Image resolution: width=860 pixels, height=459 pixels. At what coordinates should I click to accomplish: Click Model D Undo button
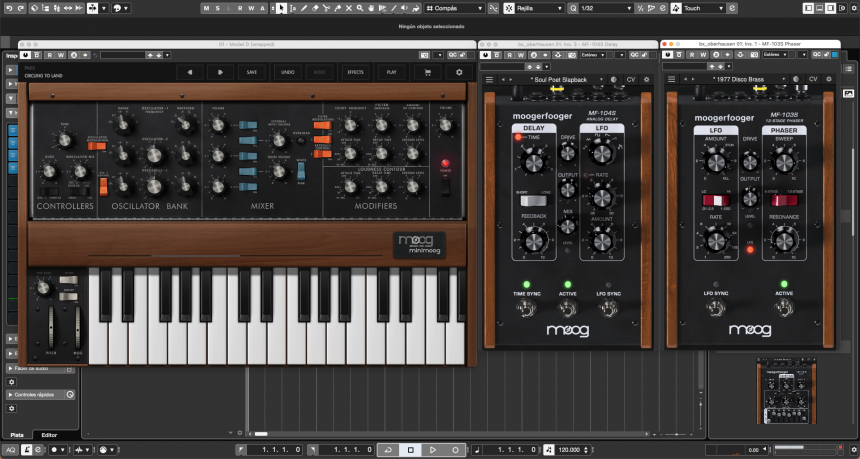click(x=287, y=72)
